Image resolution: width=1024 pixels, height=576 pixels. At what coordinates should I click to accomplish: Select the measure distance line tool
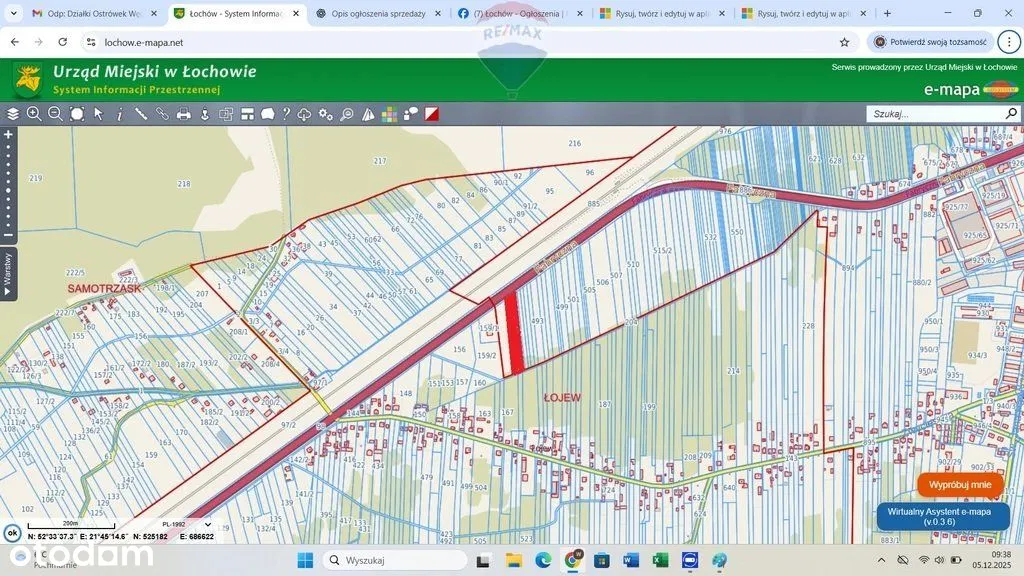pos(141,114)
